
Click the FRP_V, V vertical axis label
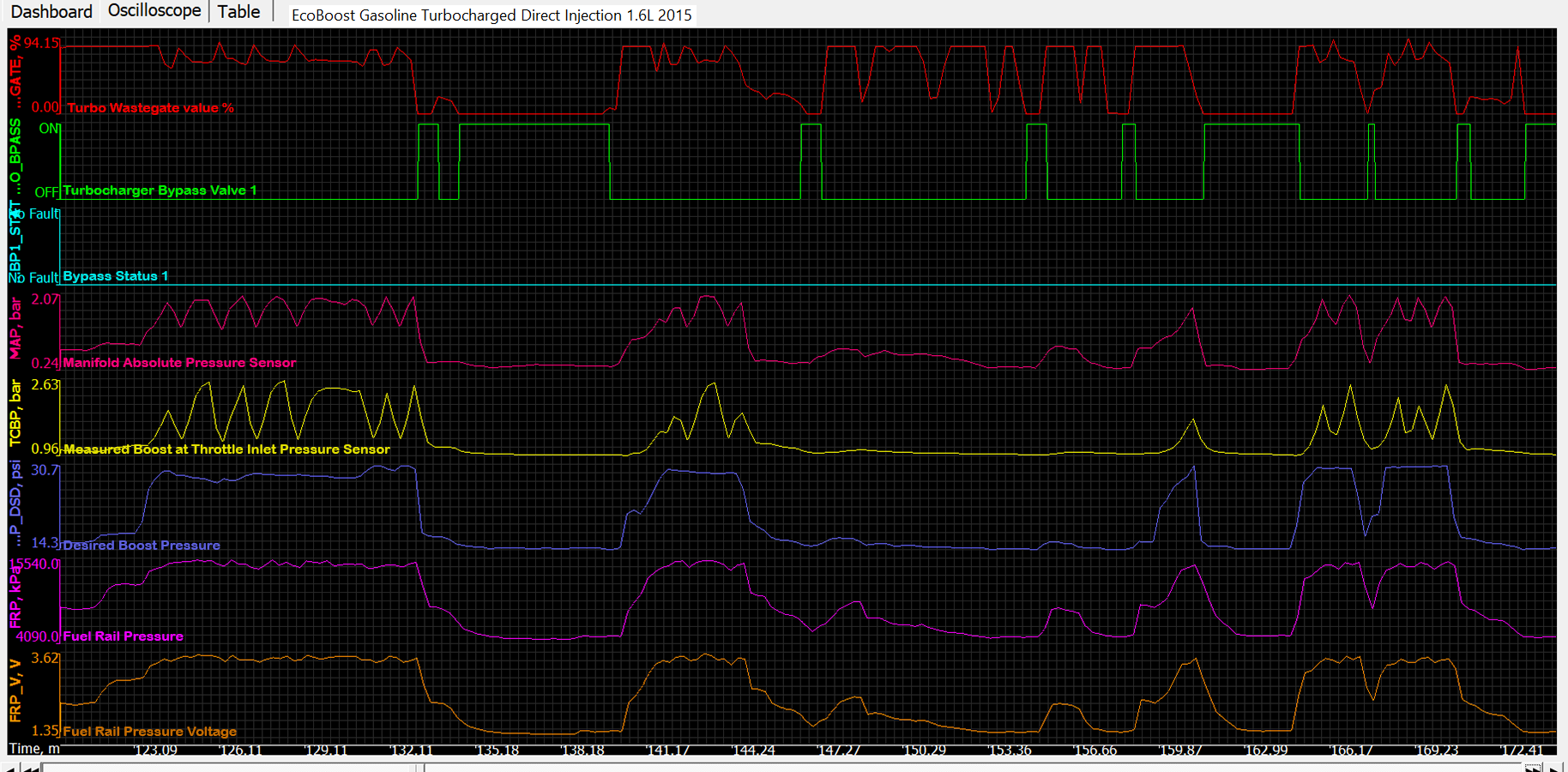15,691
